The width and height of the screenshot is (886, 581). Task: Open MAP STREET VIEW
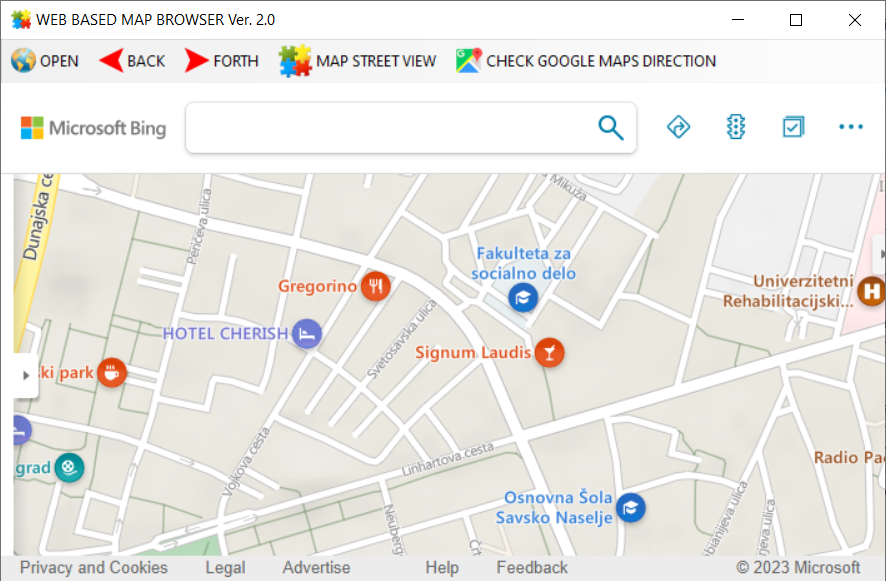pyautogui.click(x=357, y=61)
